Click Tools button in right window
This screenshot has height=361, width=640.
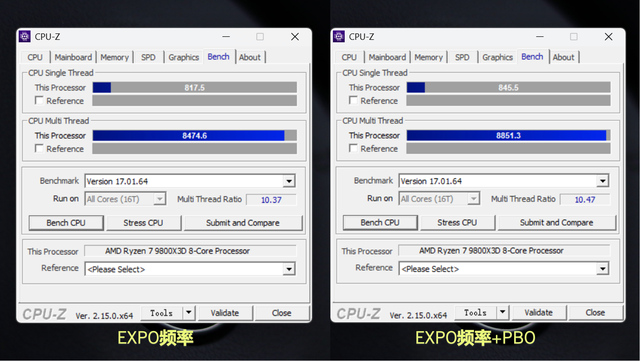(476, 313)
